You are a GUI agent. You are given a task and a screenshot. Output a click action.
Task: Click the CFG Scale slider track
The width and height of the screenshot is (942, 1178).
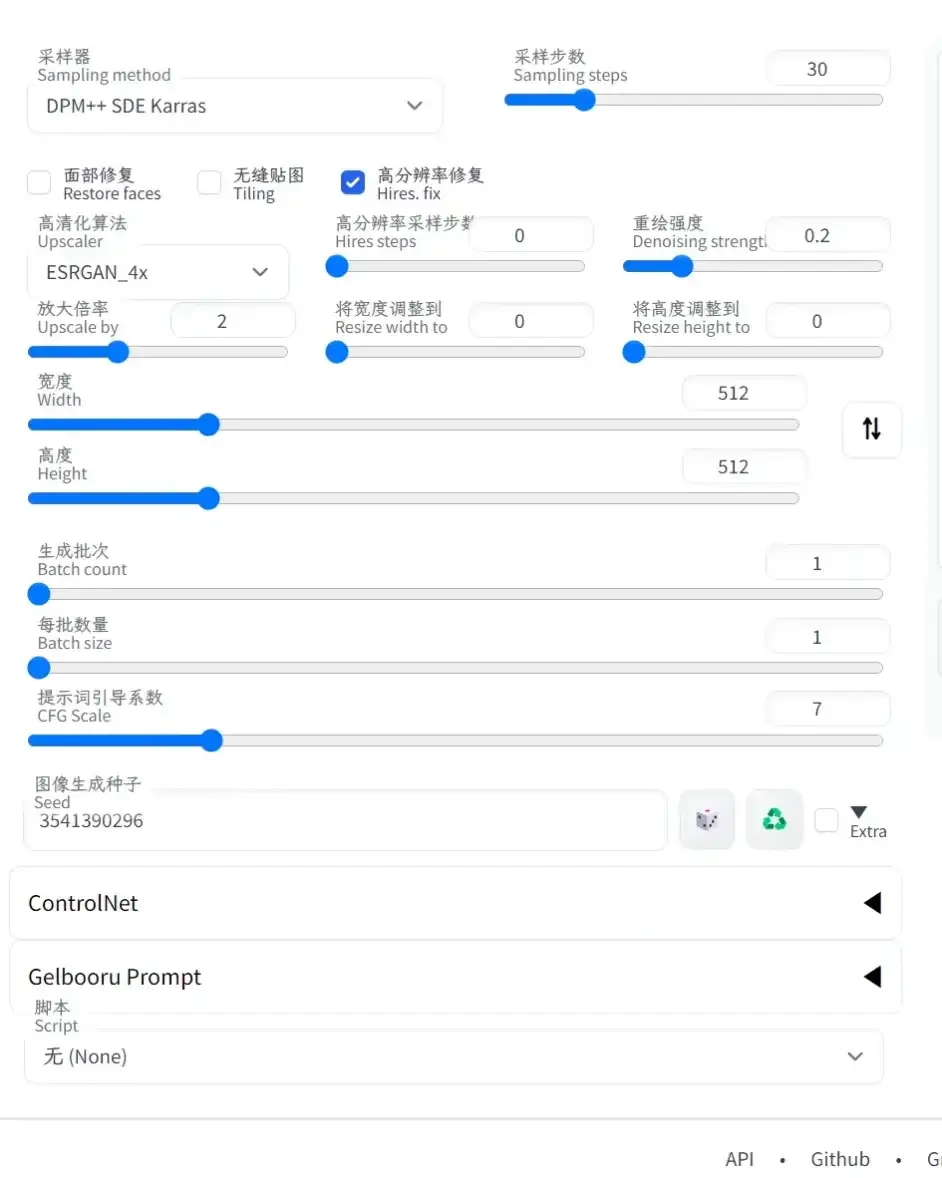[455, 741]
